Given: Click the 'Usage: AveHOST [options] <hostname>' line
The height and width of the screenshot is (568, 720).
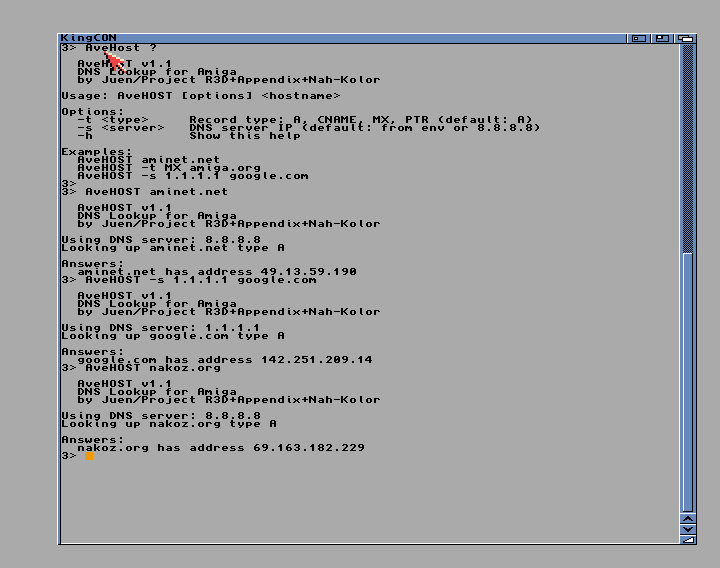Looking at the screenshot, I should pos(201,96).
